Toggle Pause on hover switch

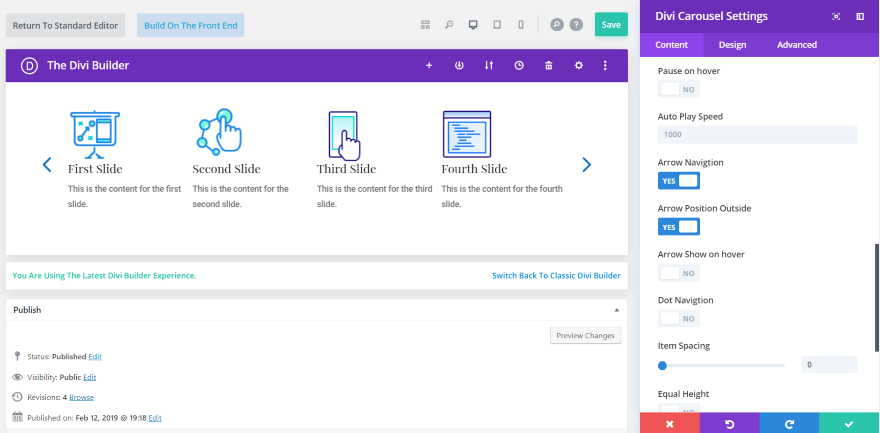[679, 89]
